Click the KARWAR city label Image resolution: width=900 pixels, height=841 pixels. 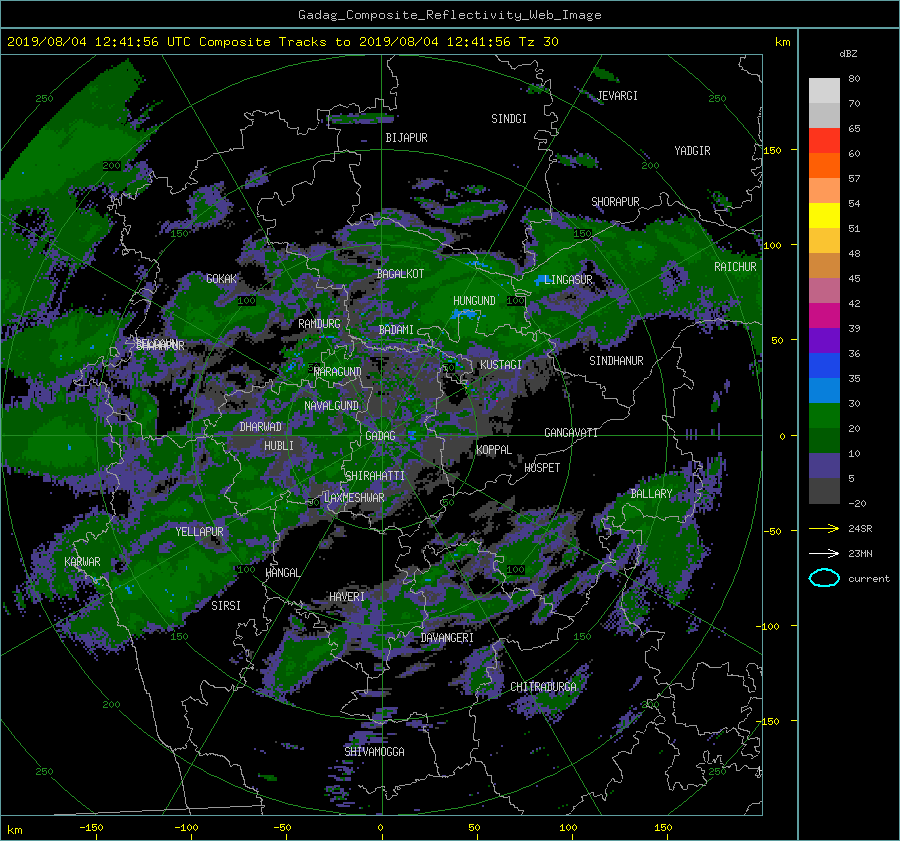(x=82, y=561)
